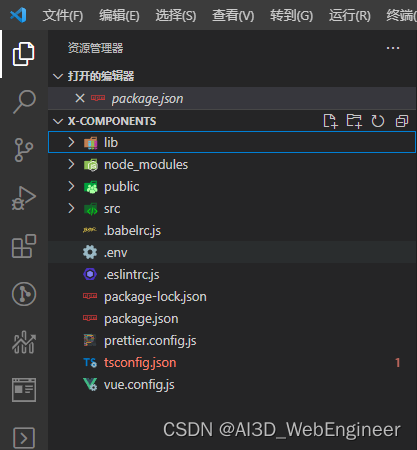Open explorer more actions ellipsis
This screenshot has width=417, height=450.
[393, 48]
